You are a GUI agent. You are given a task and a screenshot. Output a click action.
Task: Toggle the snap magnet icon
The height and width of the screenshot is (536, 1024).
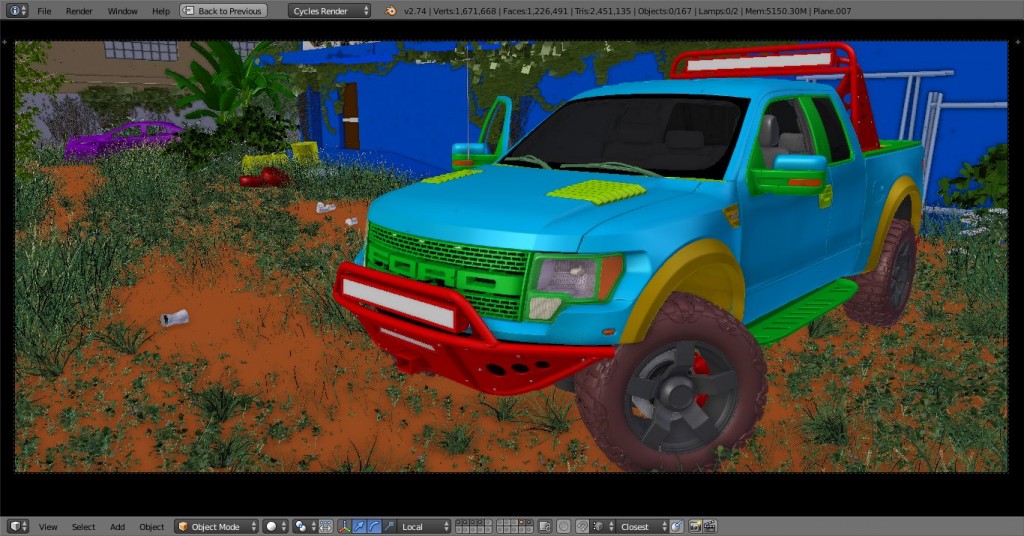pyautogui.click(x=582, y=526)
